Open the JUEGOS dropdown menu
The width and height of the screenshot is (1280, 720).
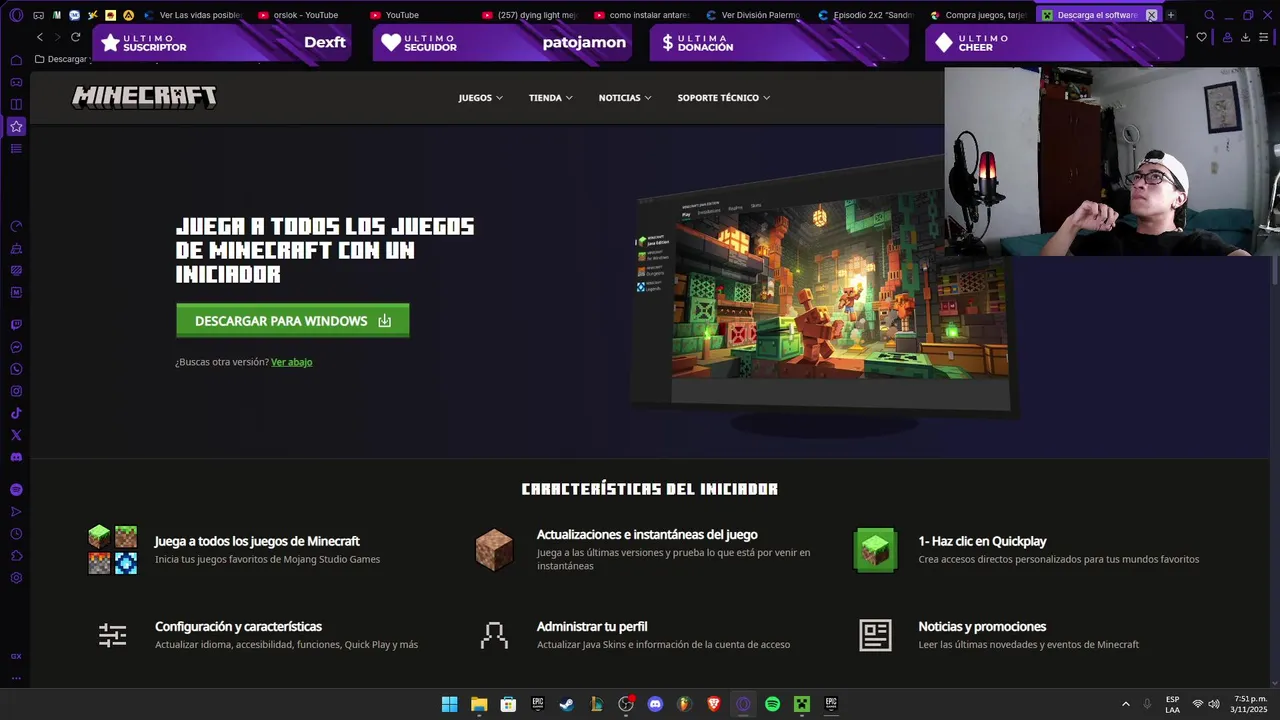[481, 98]
